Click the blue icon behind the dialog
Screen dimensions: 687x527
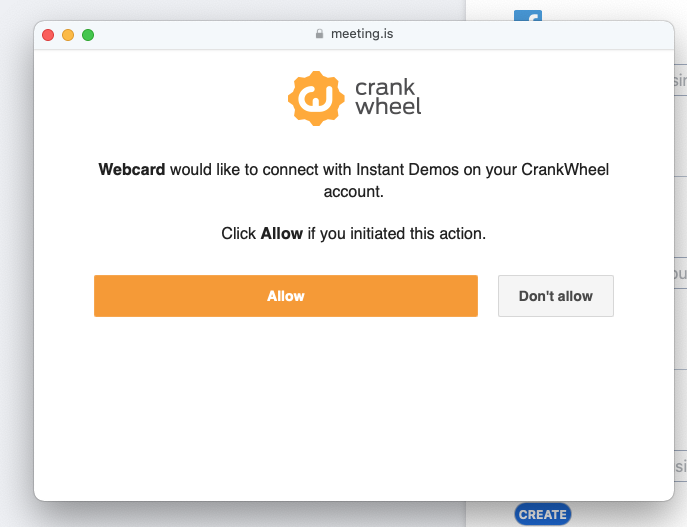[527, 15]
